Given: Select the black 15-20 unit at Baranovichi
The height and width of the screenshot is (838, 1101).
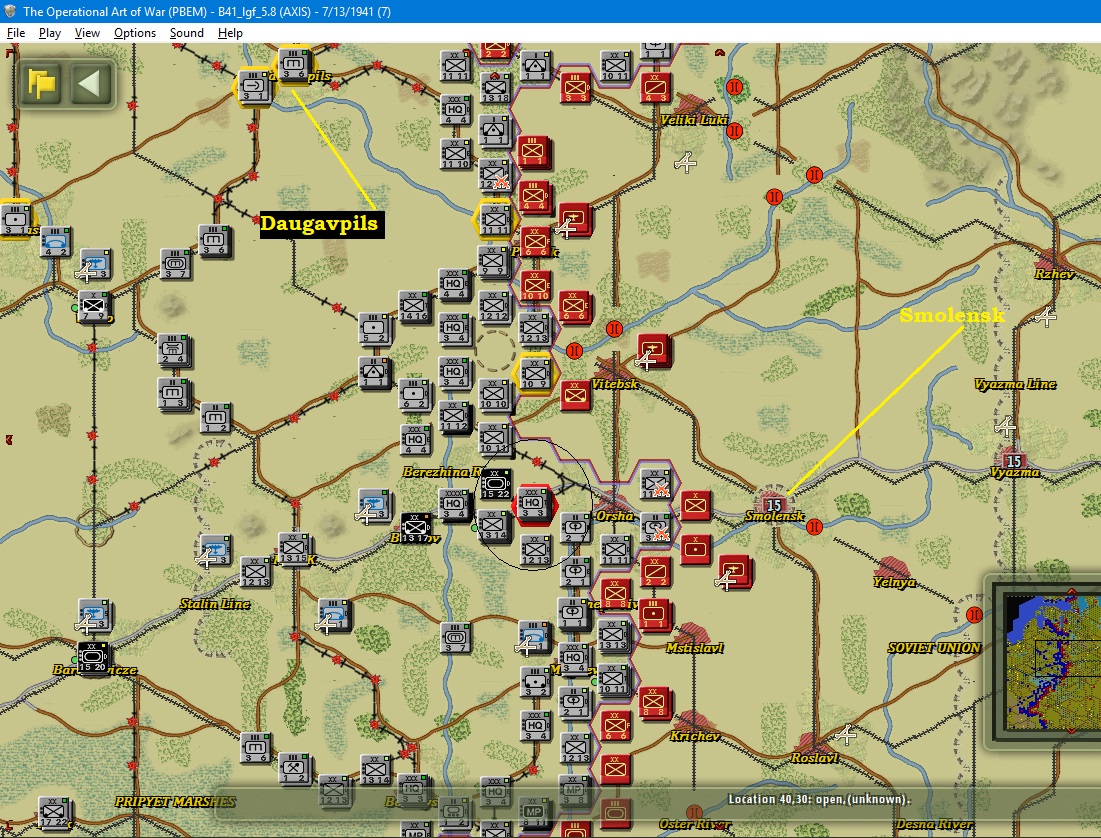Looking at the screenshot, I should tap(93, 657).
